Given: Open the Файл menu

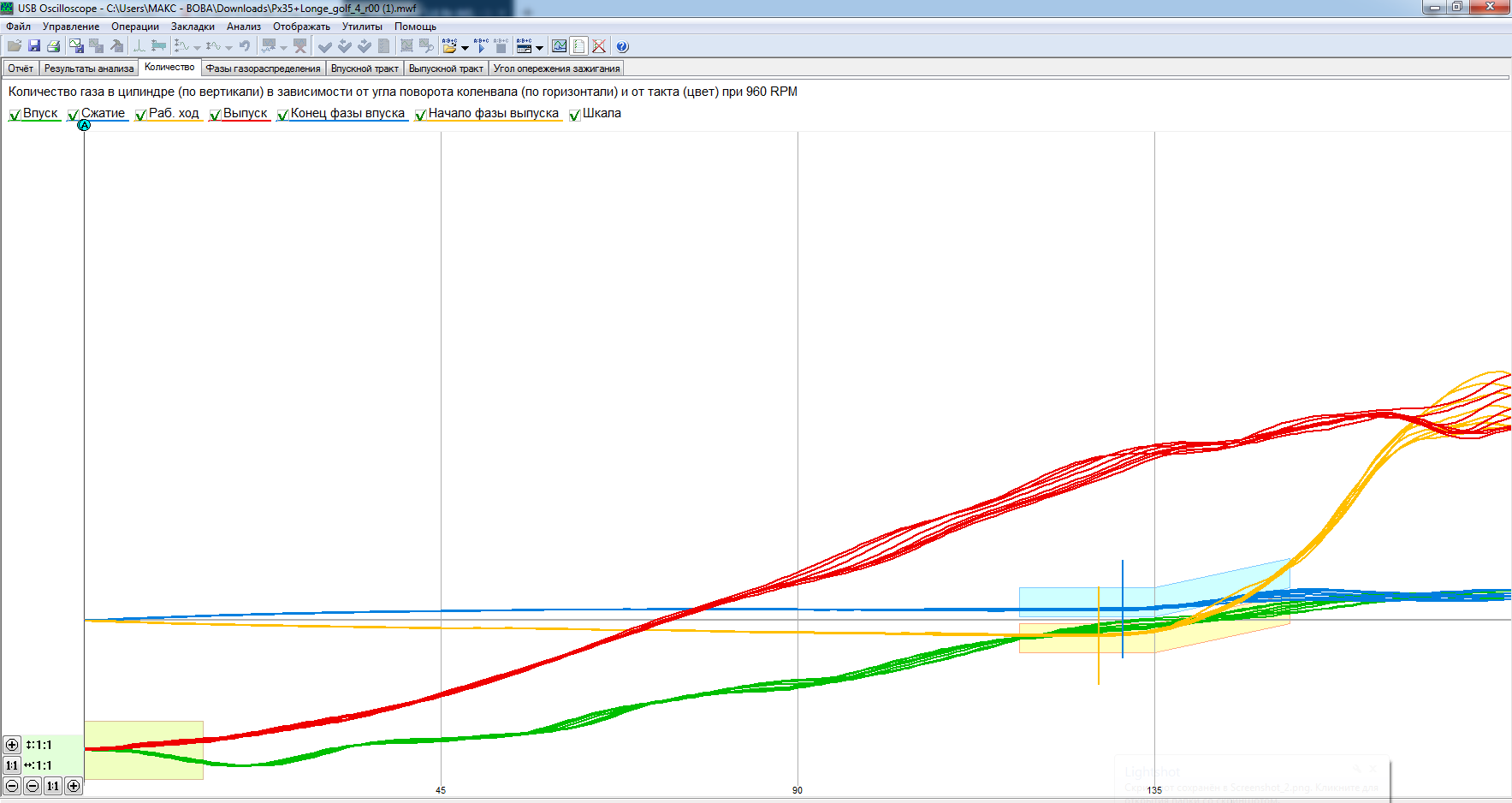Looking at the screenshot, I should pos(18,27).
